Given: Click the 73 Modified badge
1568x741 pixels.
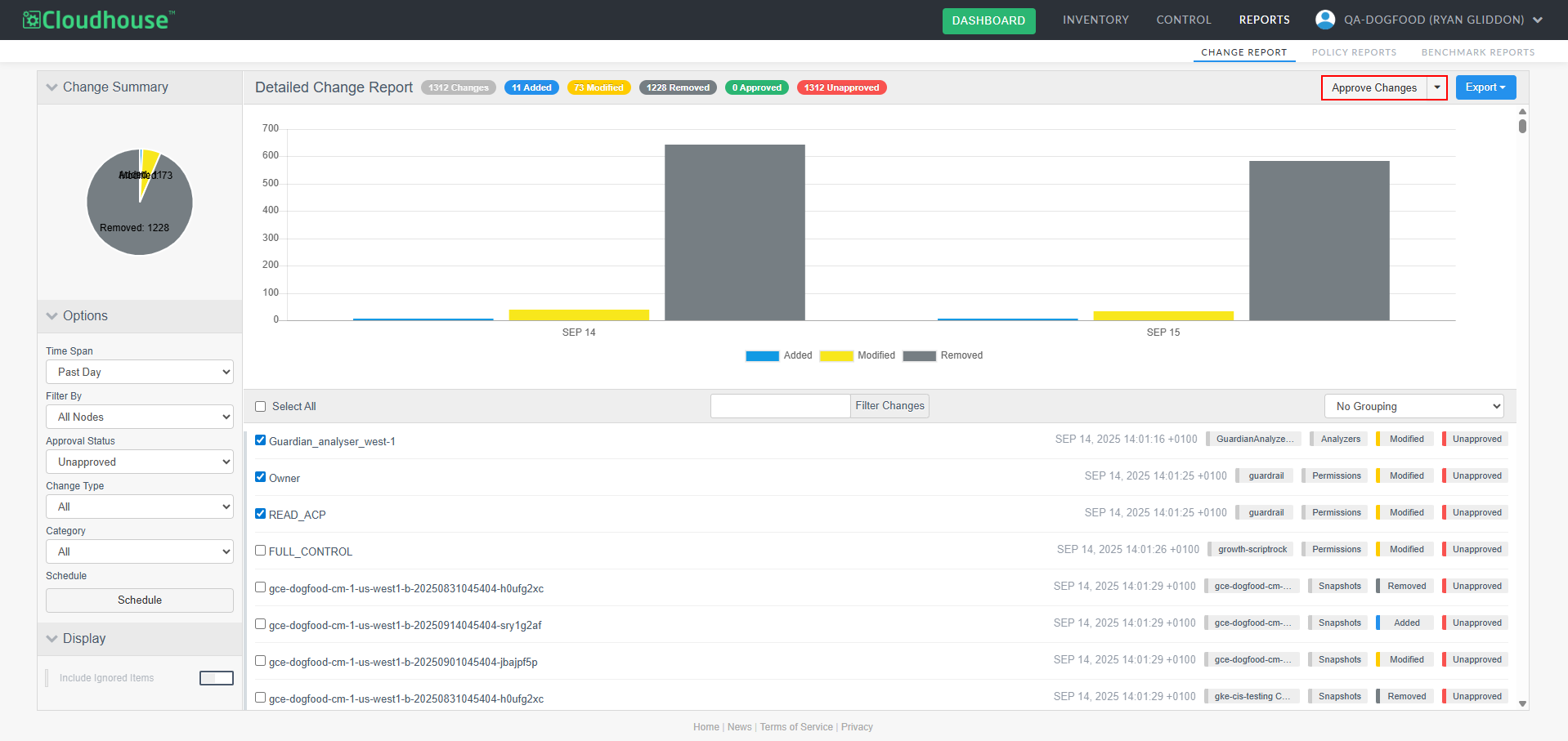Looking at the screenshot, I should tap(598, 87).
